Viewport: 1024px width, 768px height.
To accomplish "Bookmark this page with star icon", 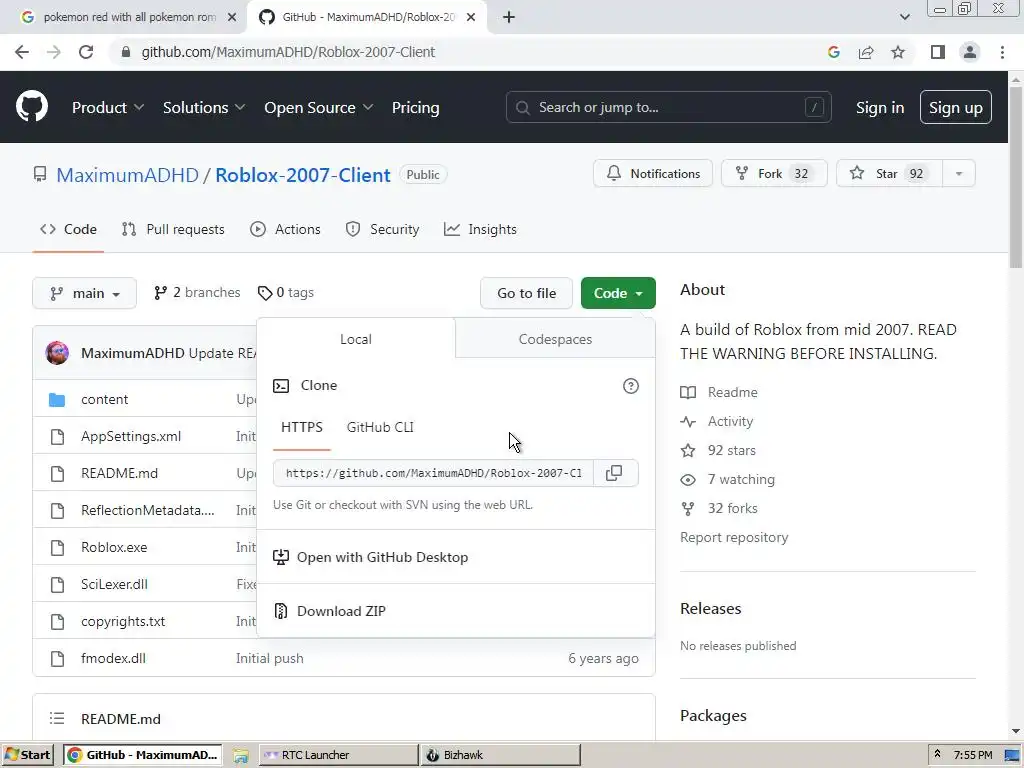I will (x=898, y=52).
